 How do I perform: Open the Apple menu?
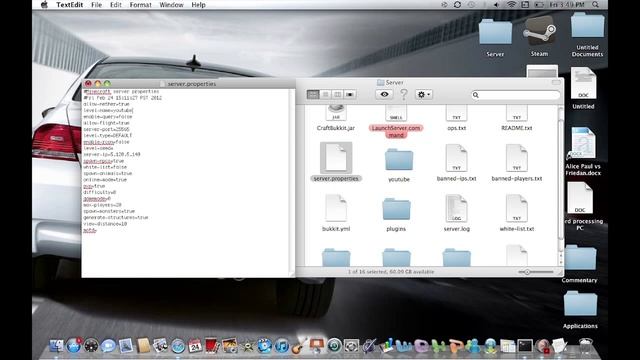coord(44,5)
